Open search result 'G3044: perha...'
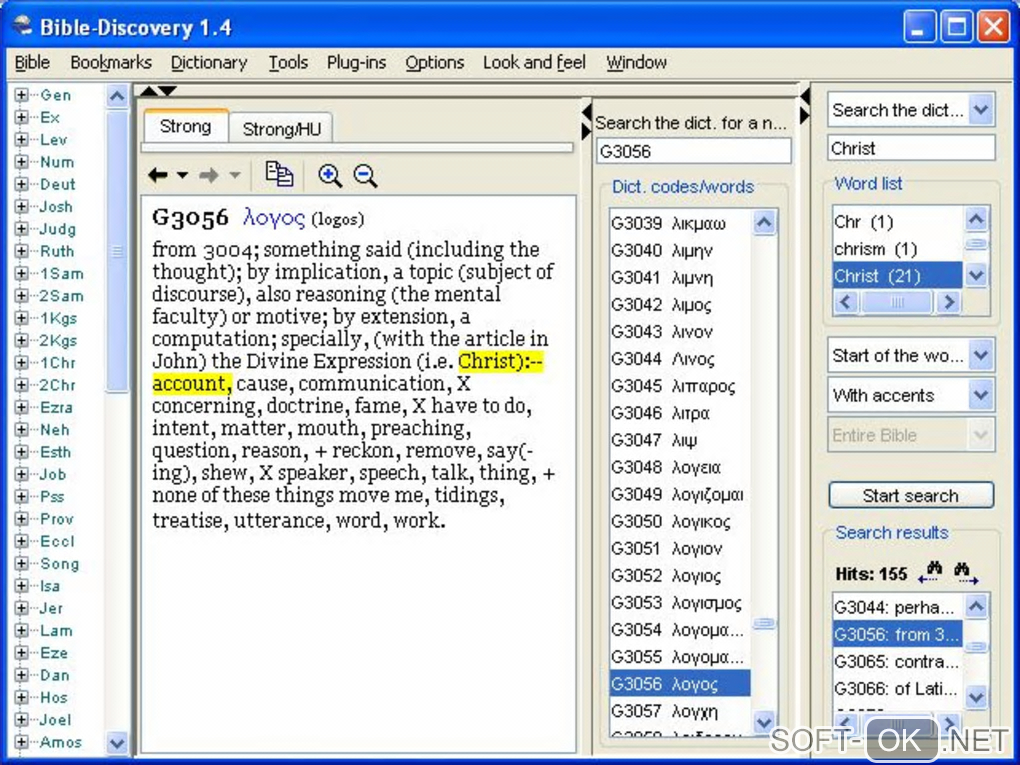 pos(897,608)
